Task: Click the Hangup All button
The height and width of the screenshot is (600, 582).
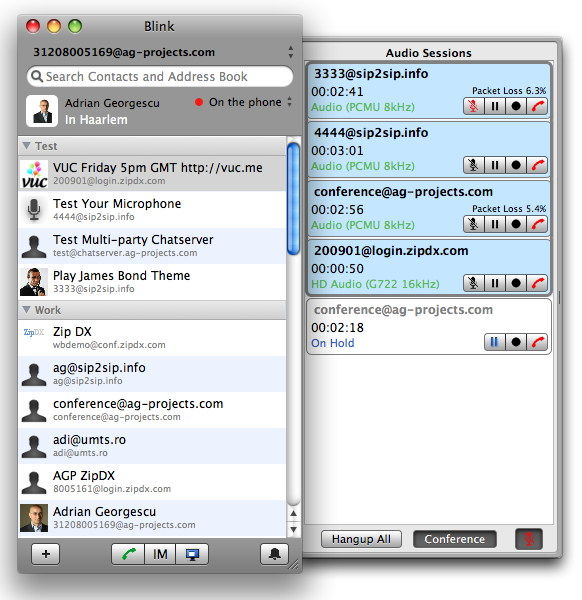Action: click(361, 539)
